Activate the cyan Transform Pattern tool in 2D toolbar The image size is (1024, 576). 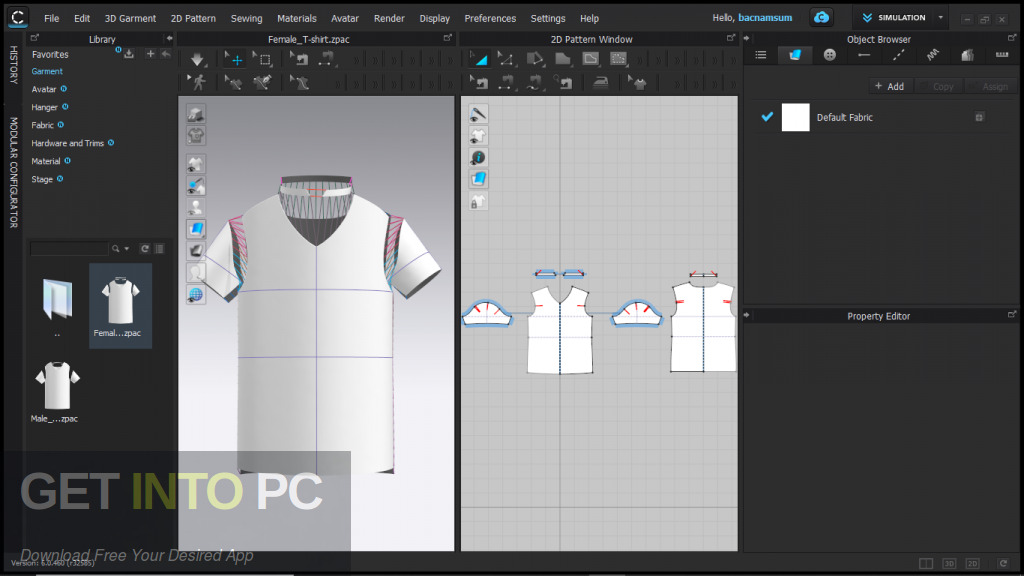[x=479, y=60]
